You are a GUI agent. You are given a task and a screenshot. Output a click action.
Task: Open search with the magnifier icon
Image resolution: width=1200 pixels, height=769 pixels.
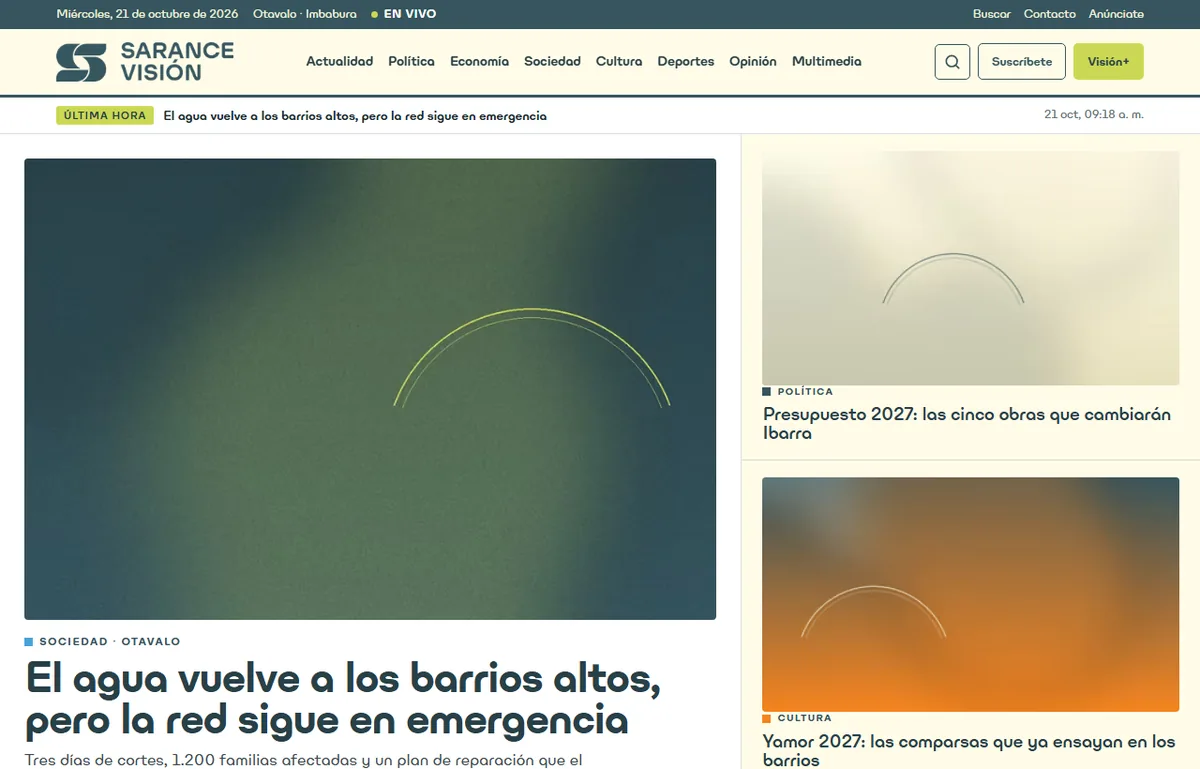[952, 62]
